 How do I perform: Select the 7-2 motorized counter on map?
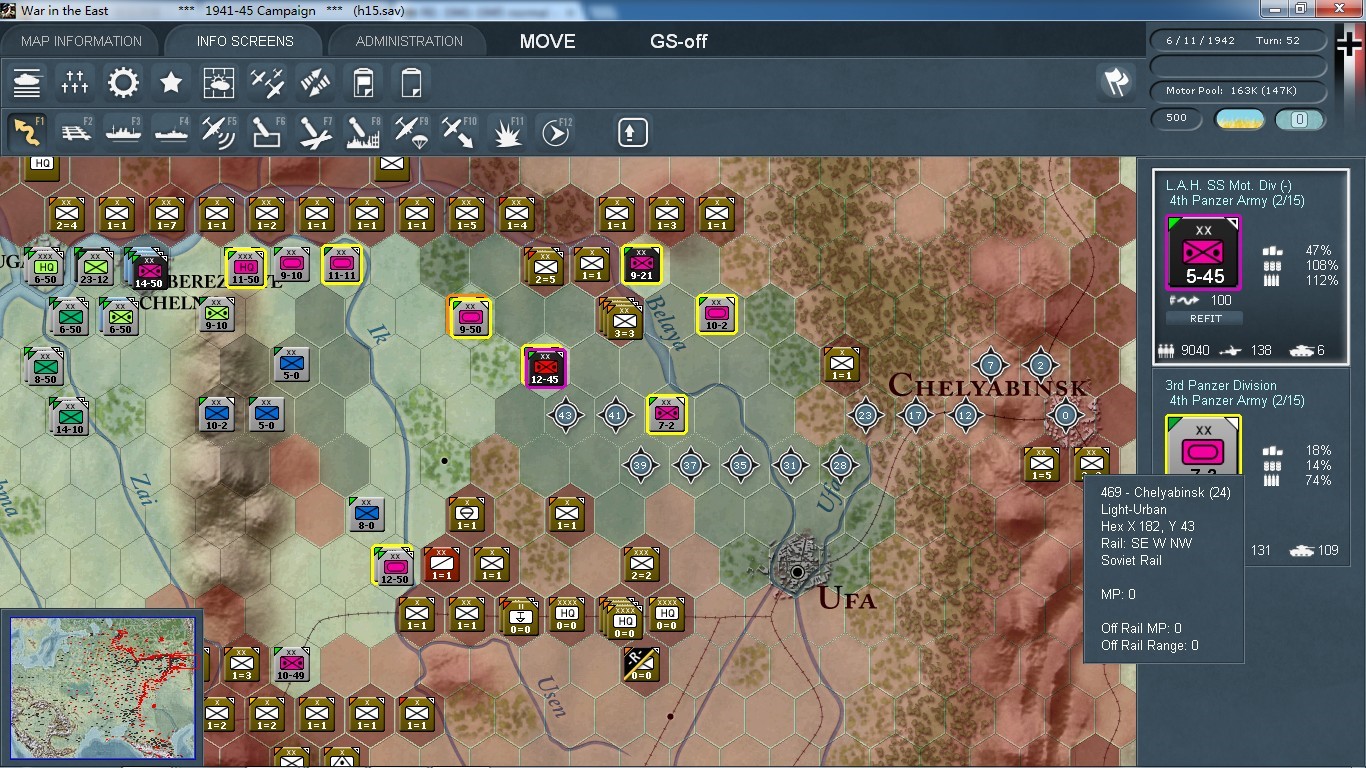point(667,415)
